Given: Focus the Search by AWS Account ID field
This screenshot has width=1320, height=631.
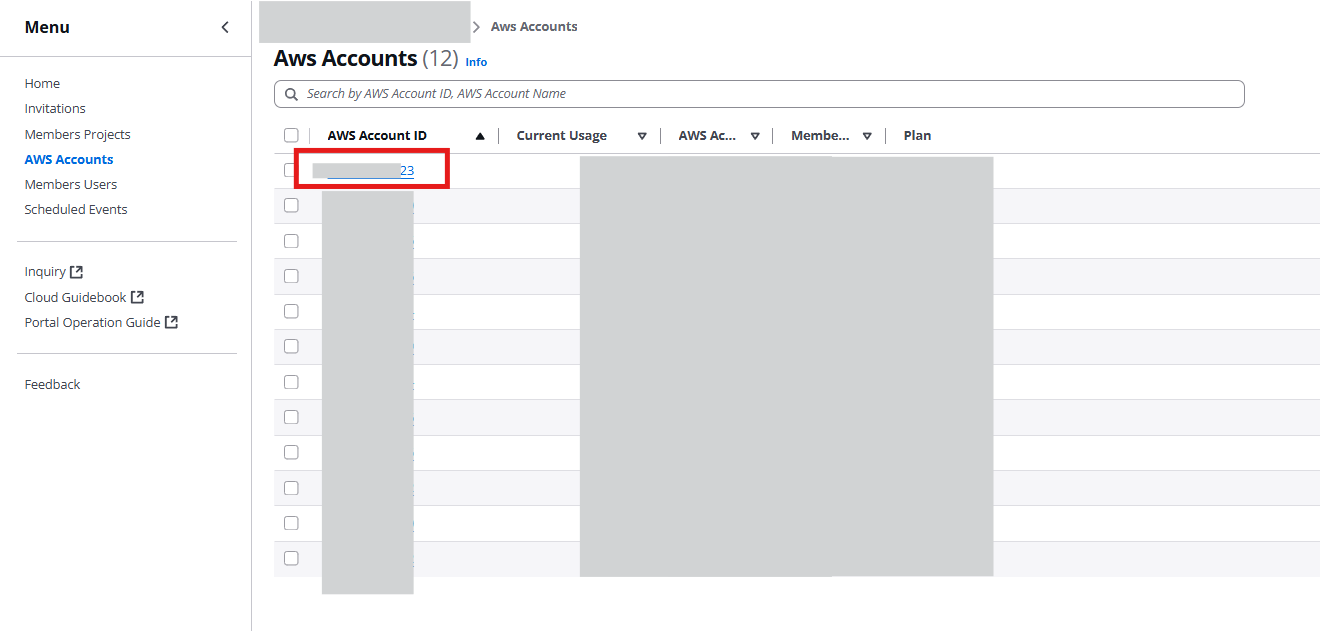Looking at the screenshot, I should (759, 94).
